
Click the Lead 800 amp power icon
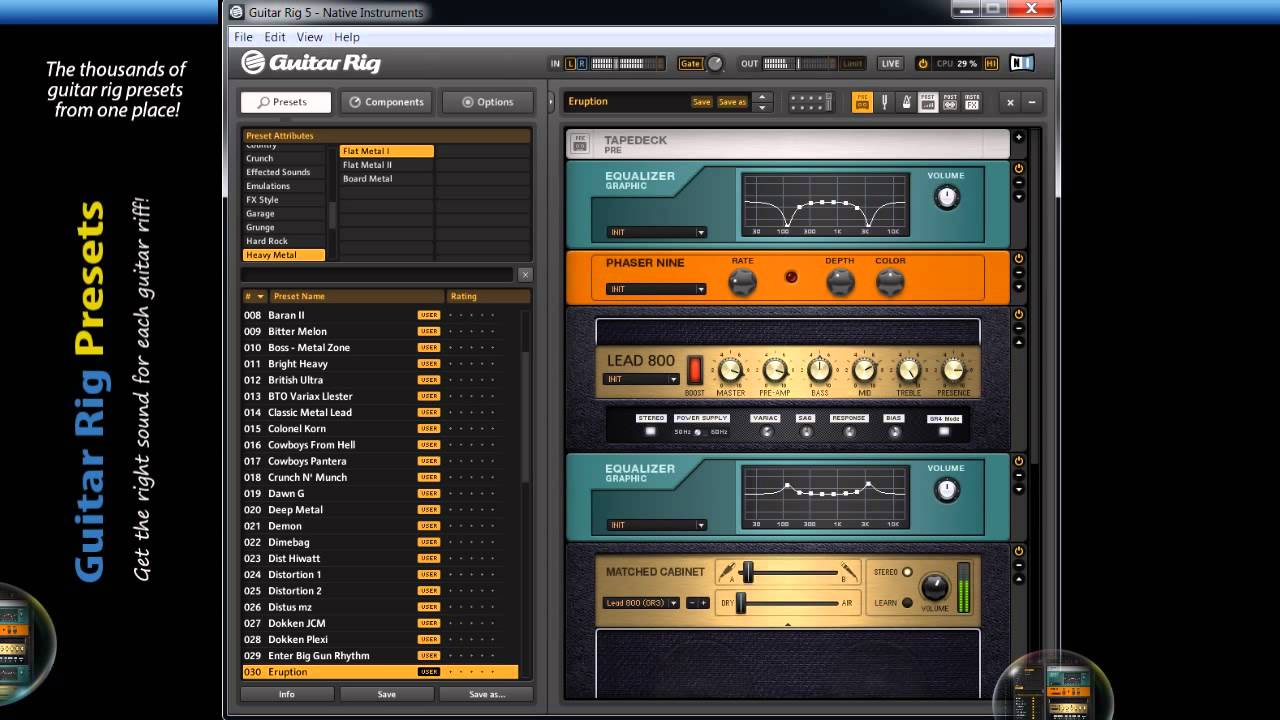pos(1019,314)
